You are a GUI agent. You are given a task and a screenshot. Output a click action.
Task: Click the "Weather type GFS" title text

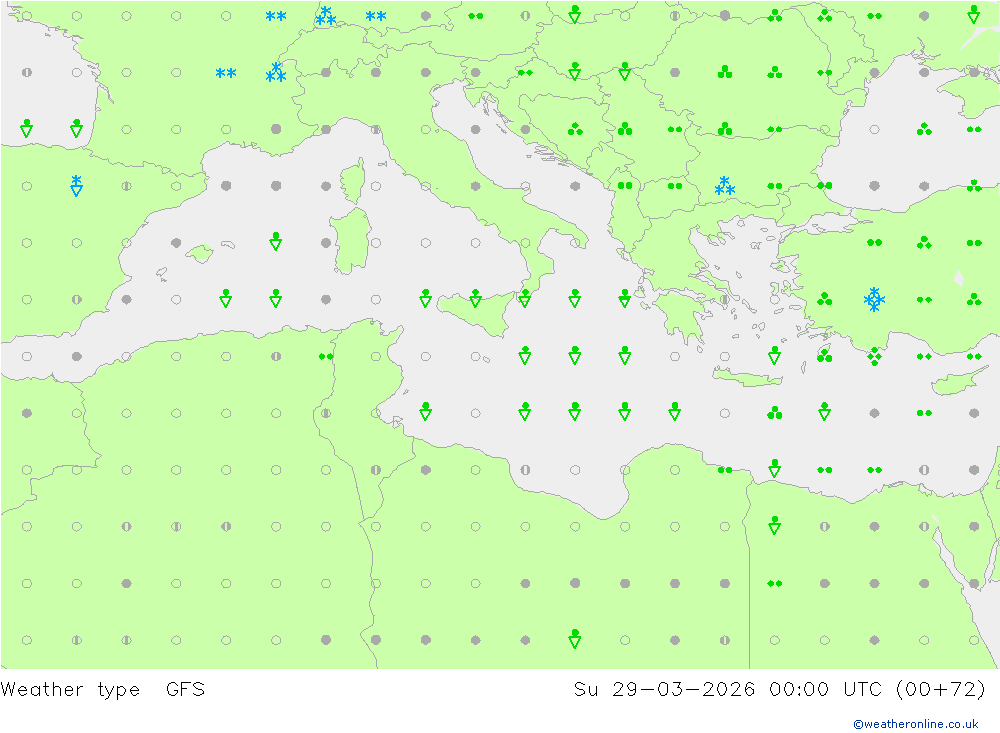[103, 690]
